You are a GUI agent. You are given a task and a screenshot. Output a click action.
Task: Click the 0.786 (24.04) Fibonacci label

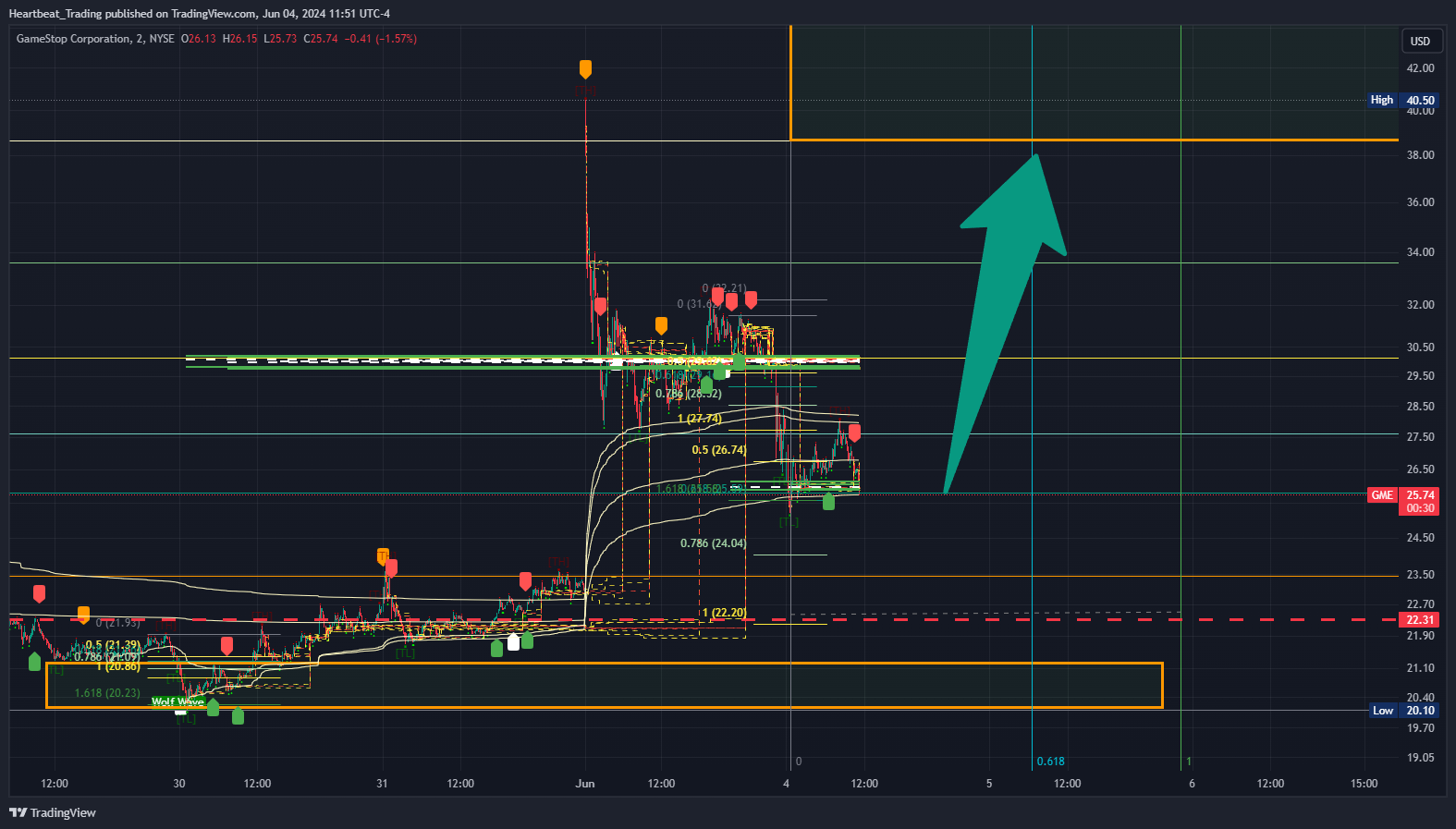point(713,543)
